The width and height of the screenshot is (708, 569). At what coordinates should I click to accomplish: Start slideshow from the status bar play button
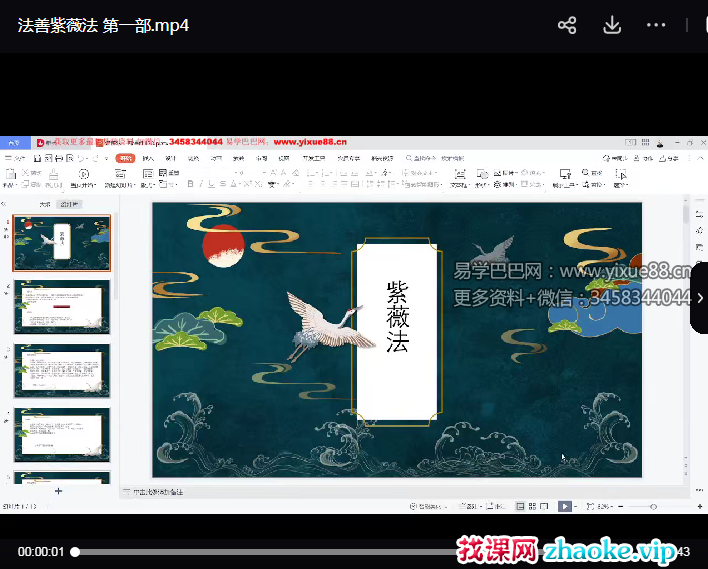(x=565, y=507)
